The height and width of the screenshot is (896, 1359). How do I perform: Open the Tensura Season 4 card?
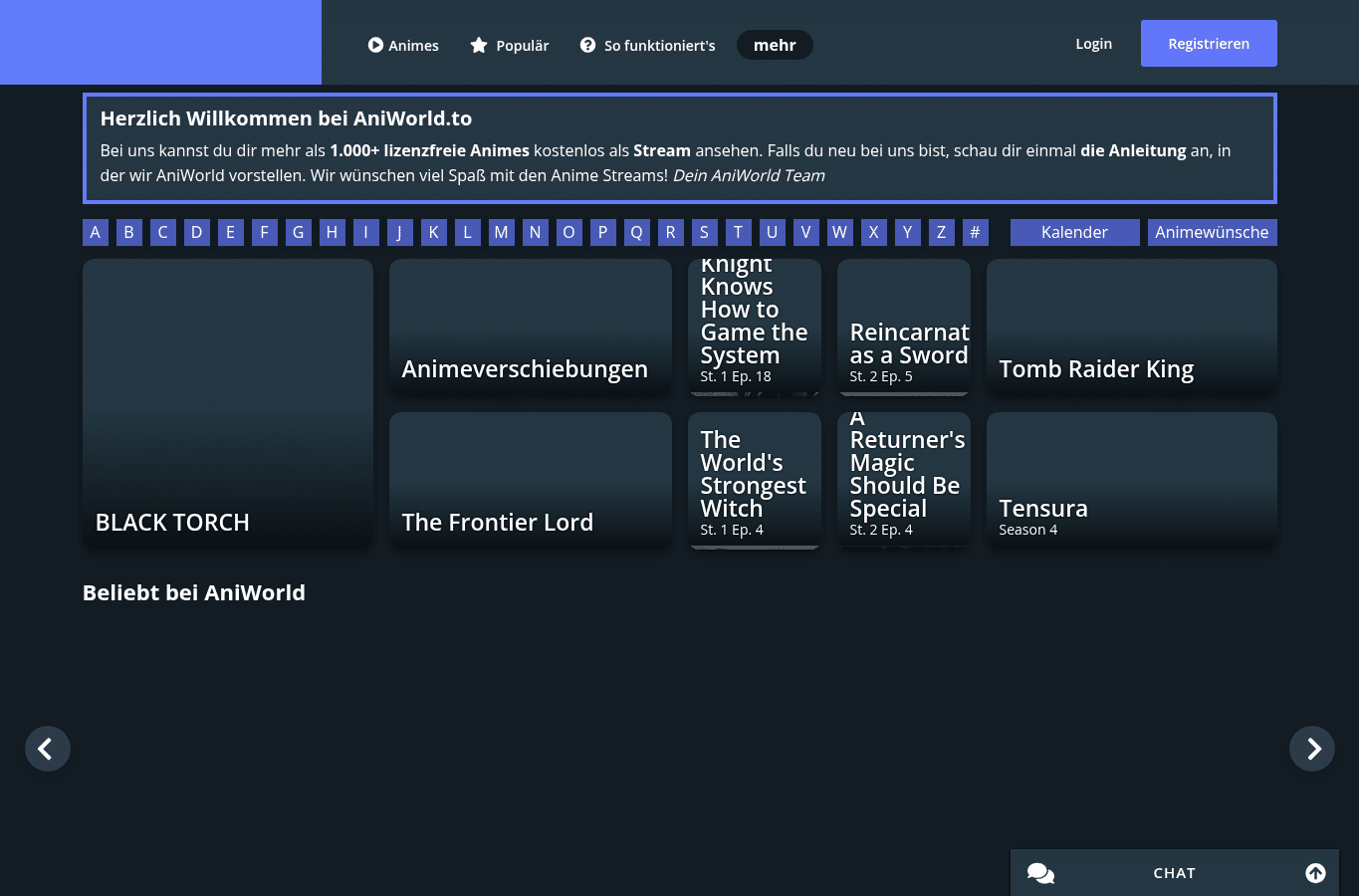pos(1132,480)
